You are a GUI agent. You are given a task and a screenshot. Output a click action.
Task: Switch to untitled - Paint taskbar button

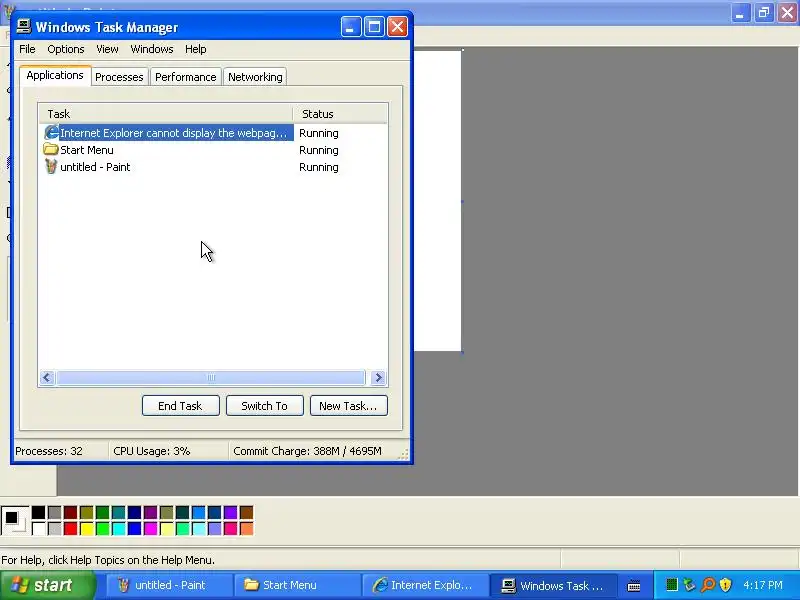click(168, 585)
